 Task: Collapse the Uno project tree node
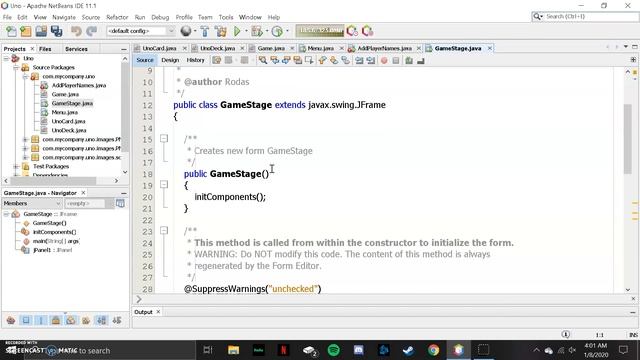pyautogui.click(x=6, y=58)
